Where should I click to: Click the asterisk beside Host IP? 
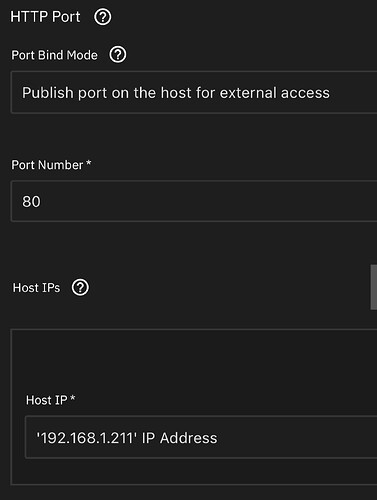[73, 398]
